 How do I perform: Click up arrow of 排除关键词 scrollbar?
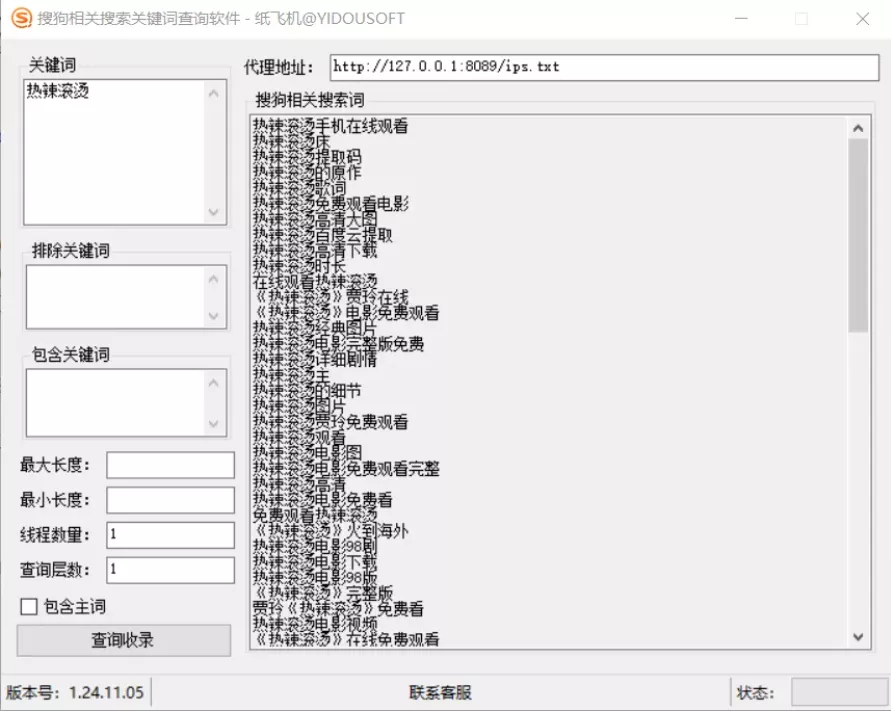coord(214,278)
